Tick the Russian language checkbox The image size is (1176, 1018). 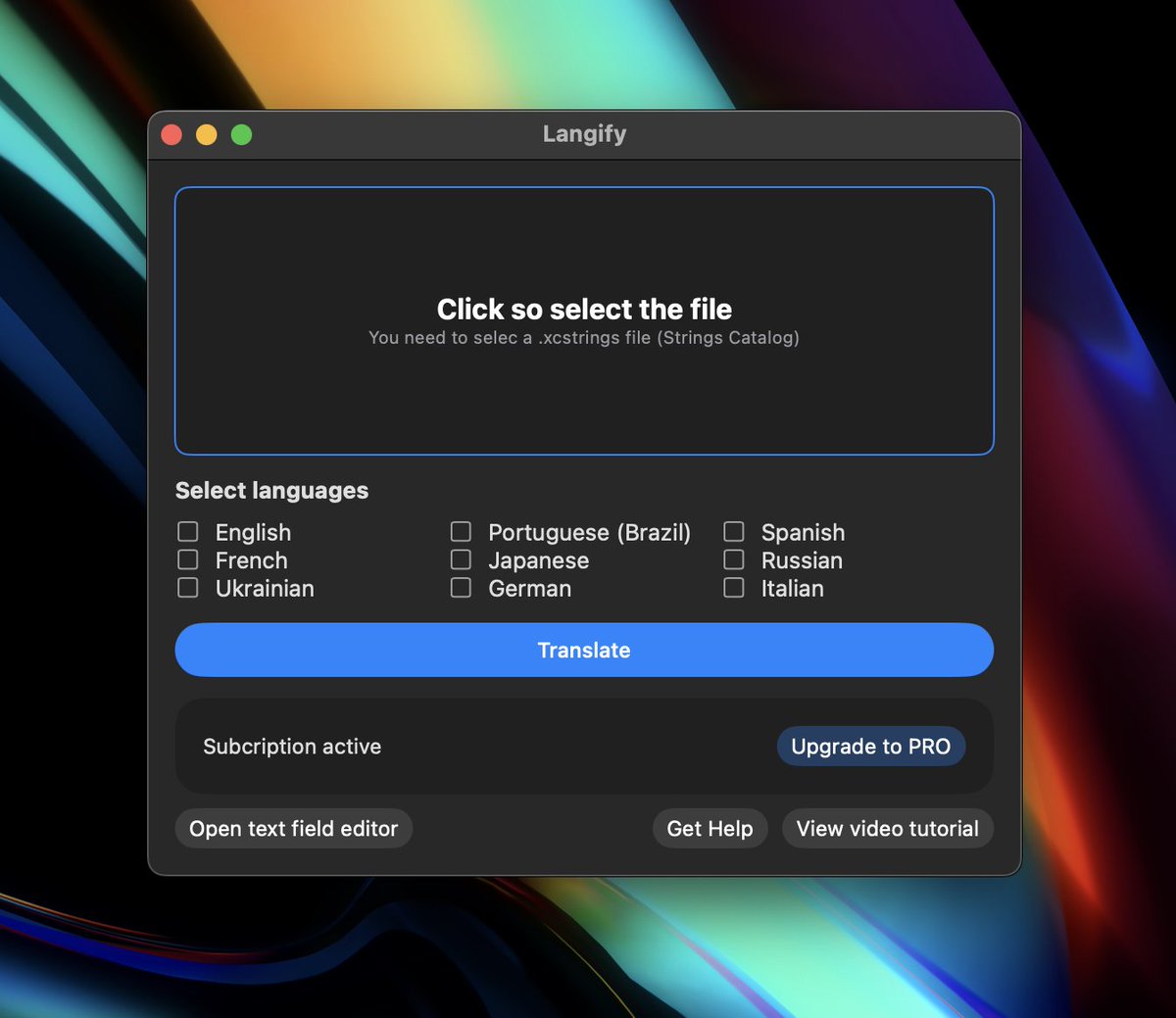tap(734, 559)
